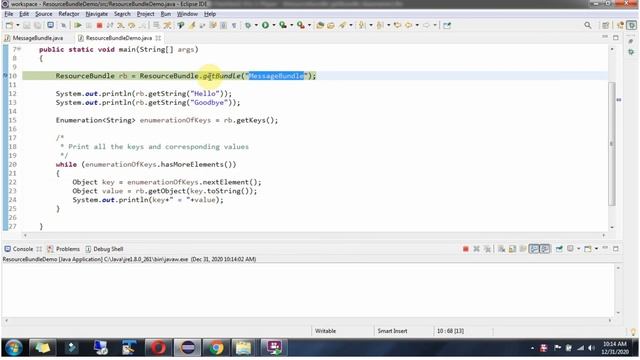
Task: Open the Back navigation history dropdown
Action: pyautogui.click(x=417, y=25)
